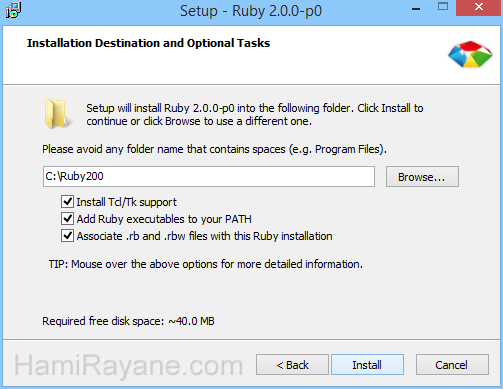503x389 pixels.
Task: Click the Browse... button
Action: (422, 177)
